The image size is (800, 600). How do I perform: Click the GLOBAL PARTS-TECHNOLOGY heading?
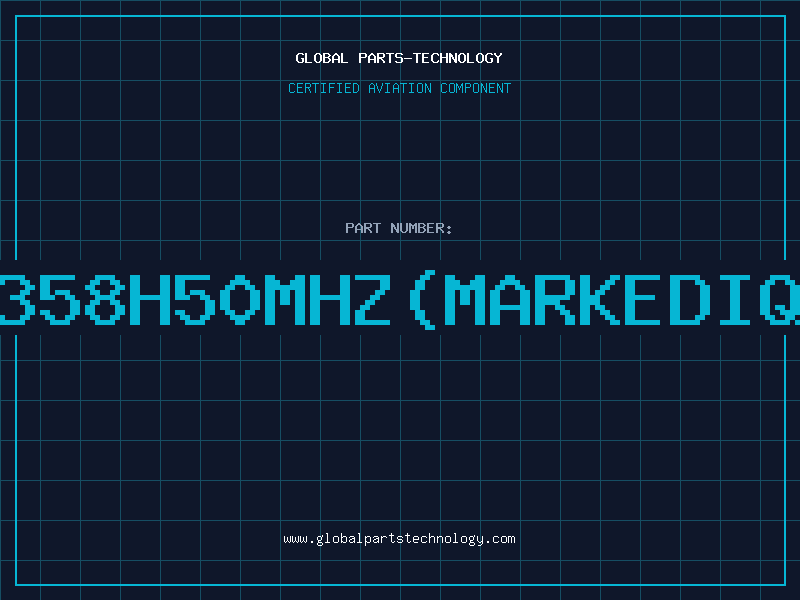pos(399,58)
